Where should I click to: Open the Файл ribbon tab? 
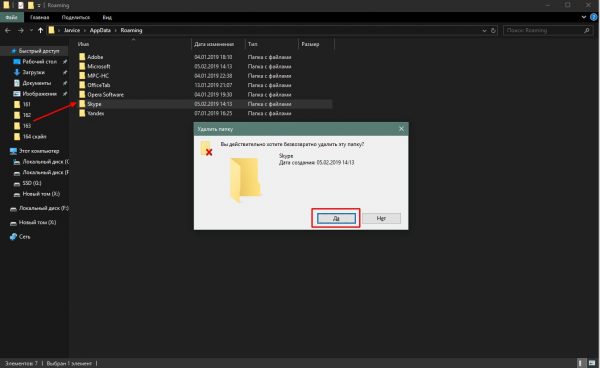click(11, 17)
